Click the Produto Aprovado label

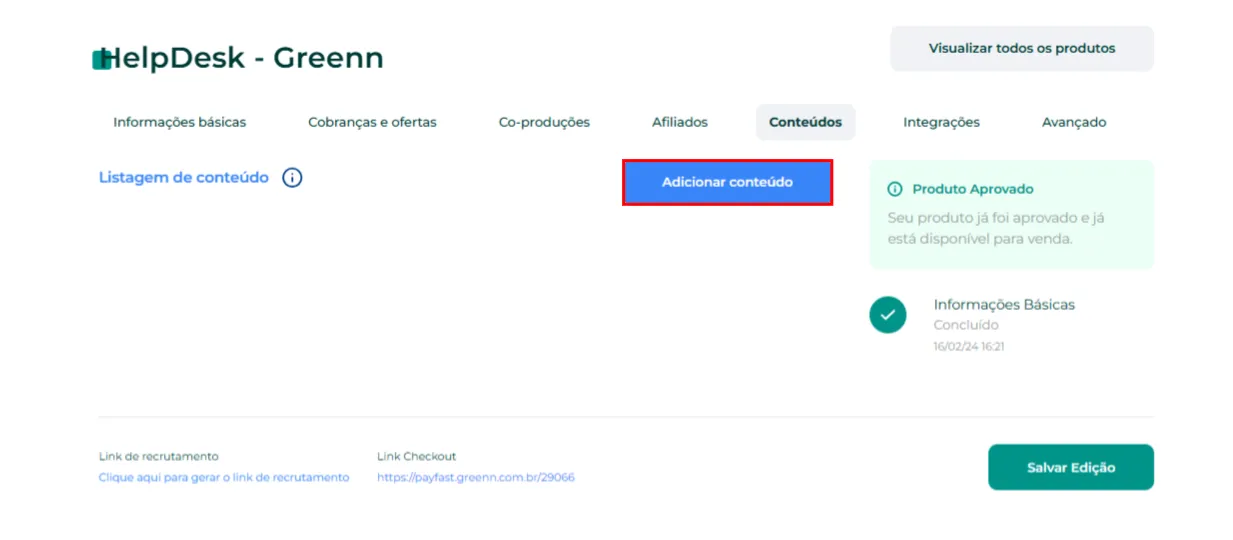point(973,189)
